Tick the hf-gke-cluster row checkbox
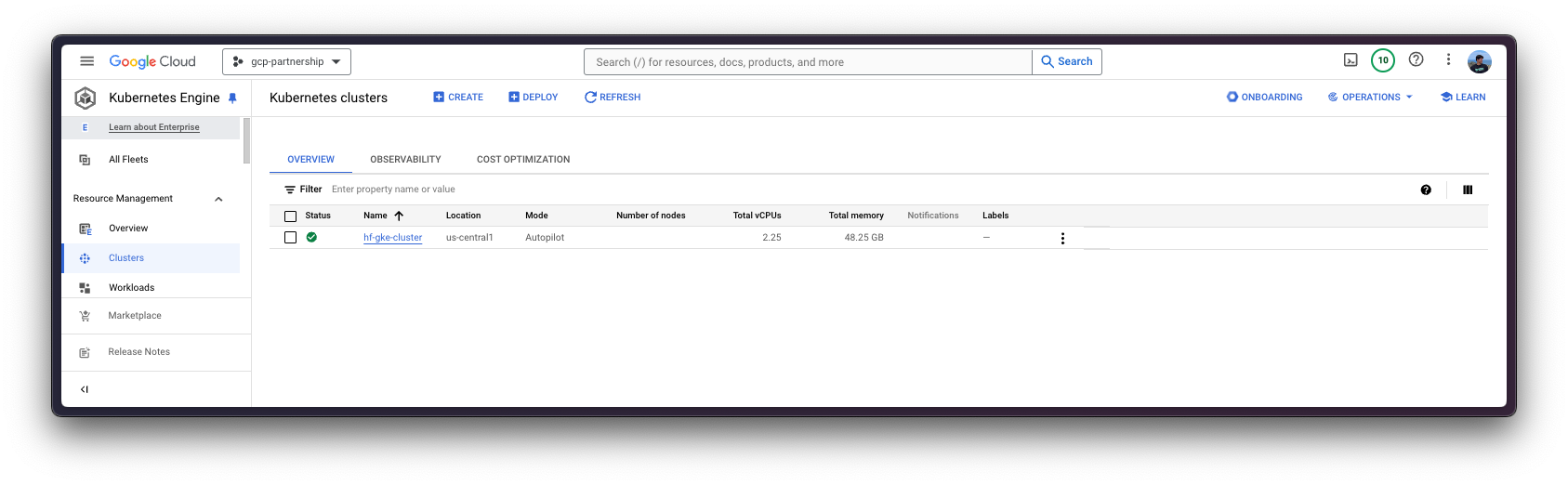 [290, 238]
